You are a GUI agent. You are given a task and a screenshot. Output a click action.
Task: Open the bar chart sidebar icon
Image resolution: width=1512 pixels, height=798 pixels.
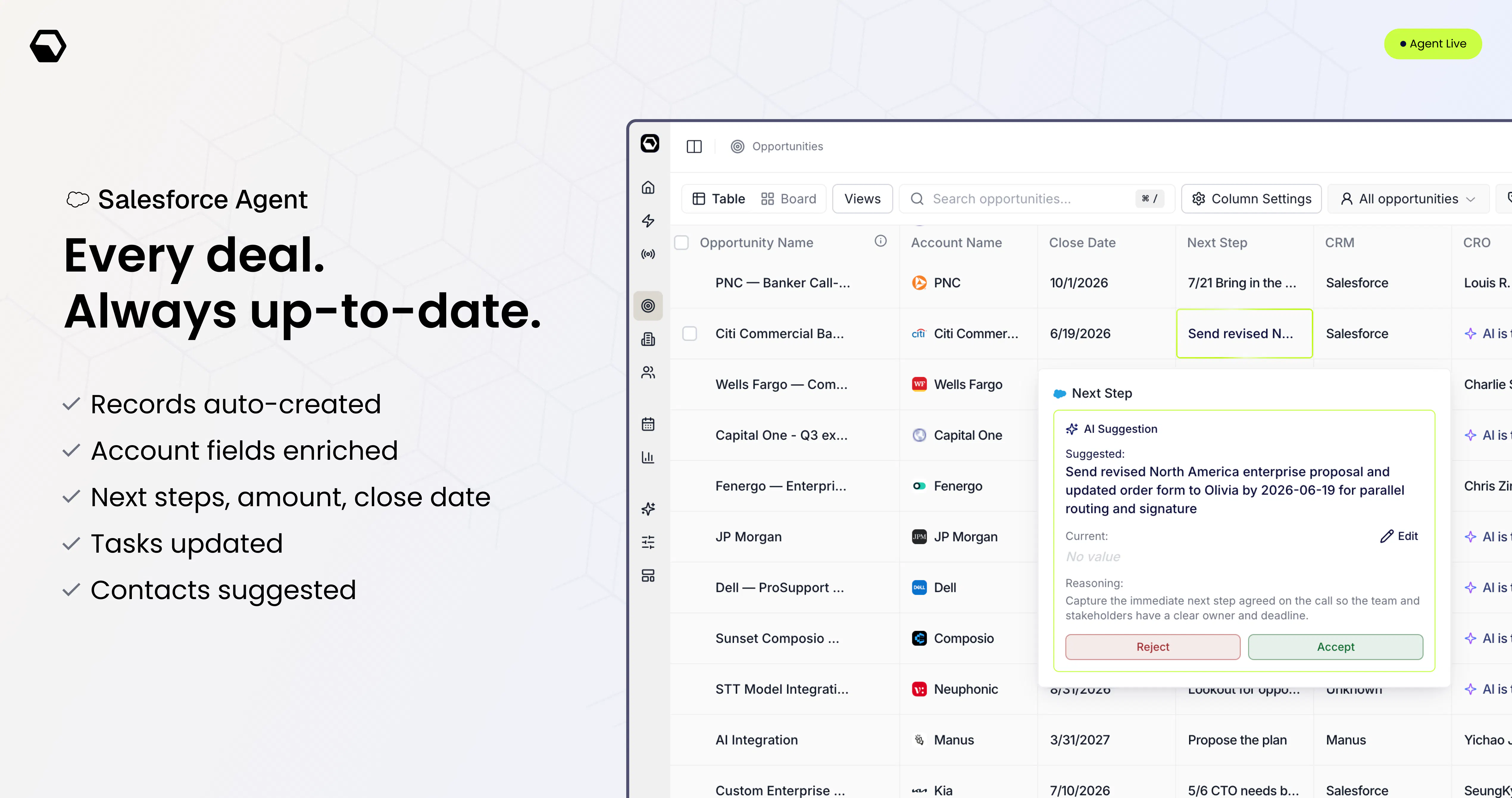(x=648, y=457)
